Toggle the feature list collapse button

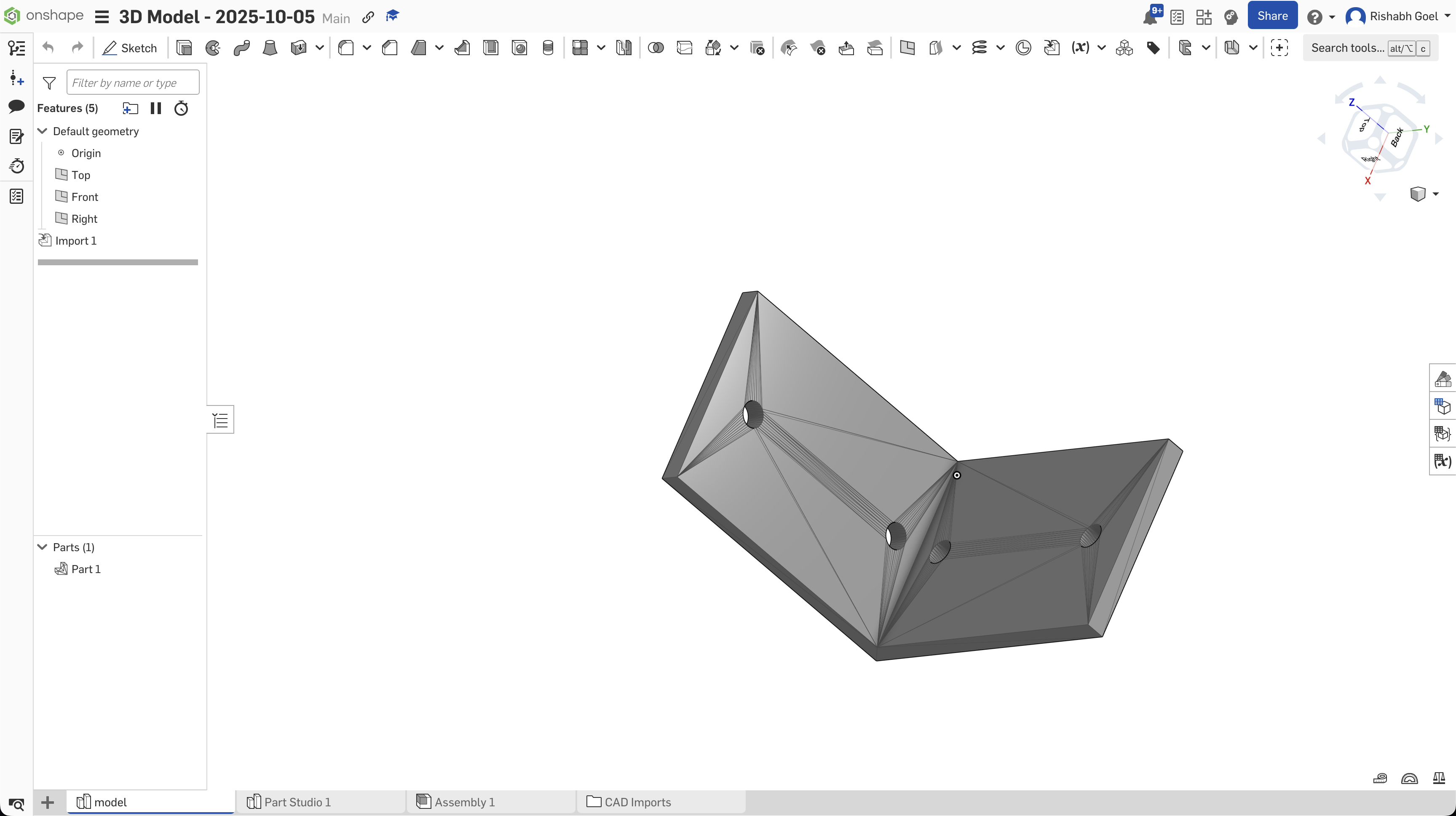pyautogui.click(x=220, y=419)
